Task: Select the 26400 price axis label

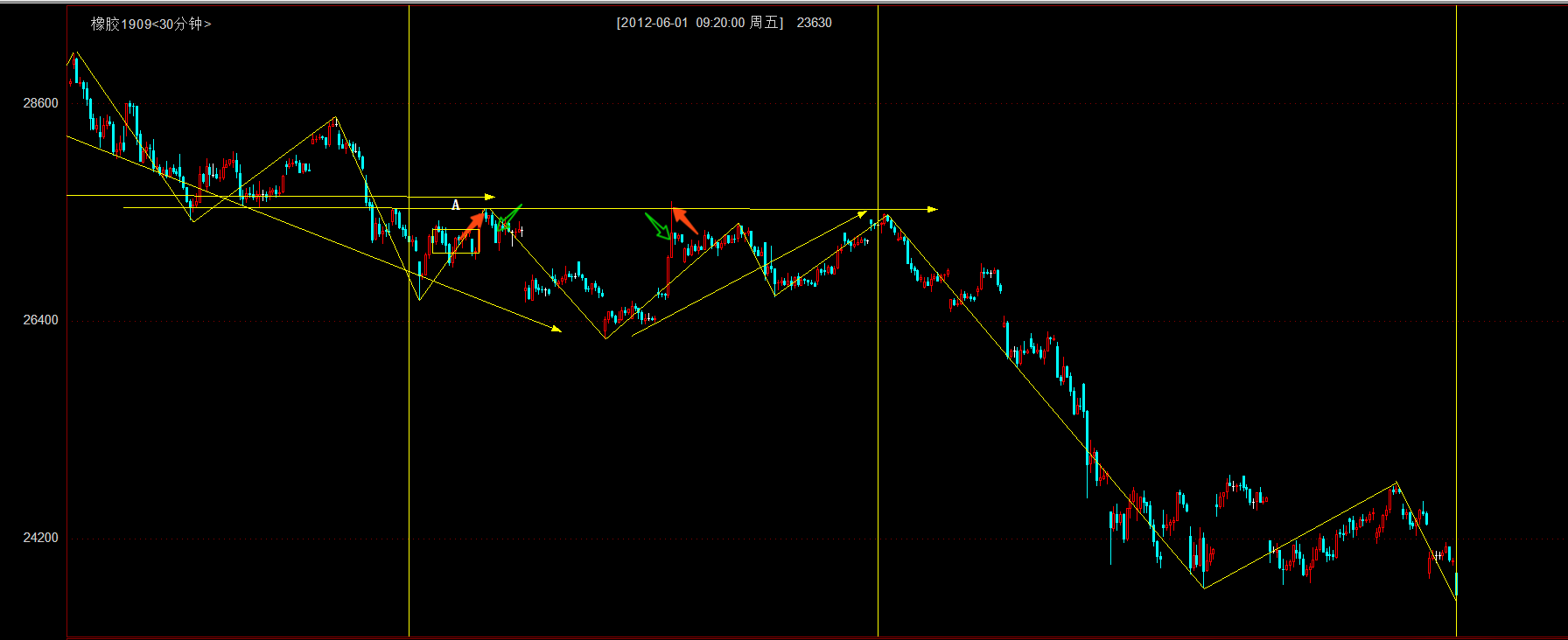Action: [x=41, y=320]
